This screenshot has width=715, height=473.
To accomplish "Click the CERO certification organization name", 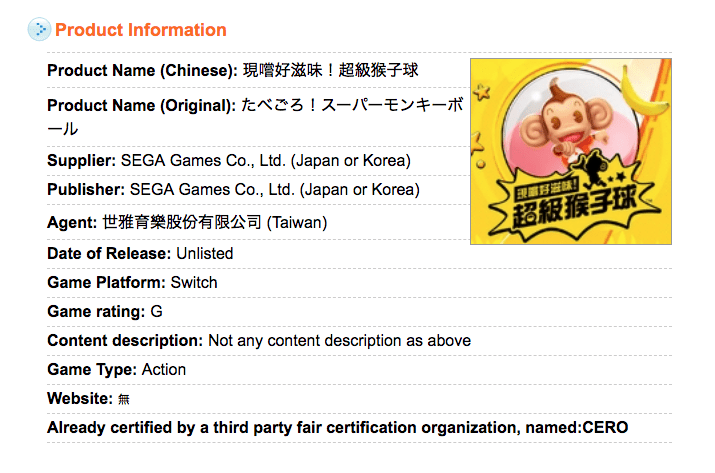I will coord(608,428).
